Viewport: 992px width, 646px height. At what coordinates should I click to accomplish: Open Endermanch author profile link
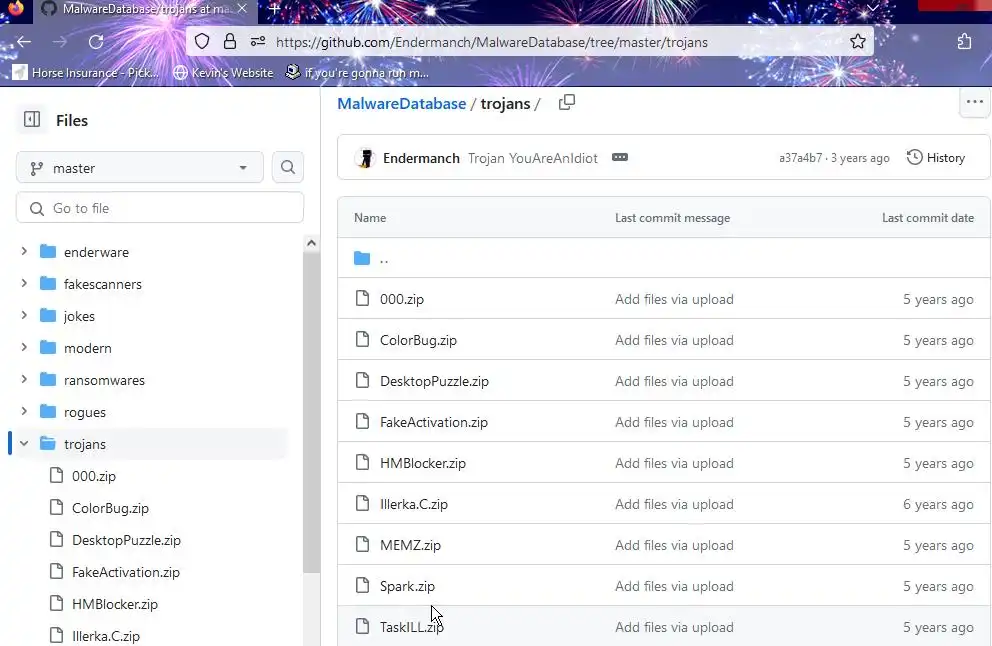[421, 158]
